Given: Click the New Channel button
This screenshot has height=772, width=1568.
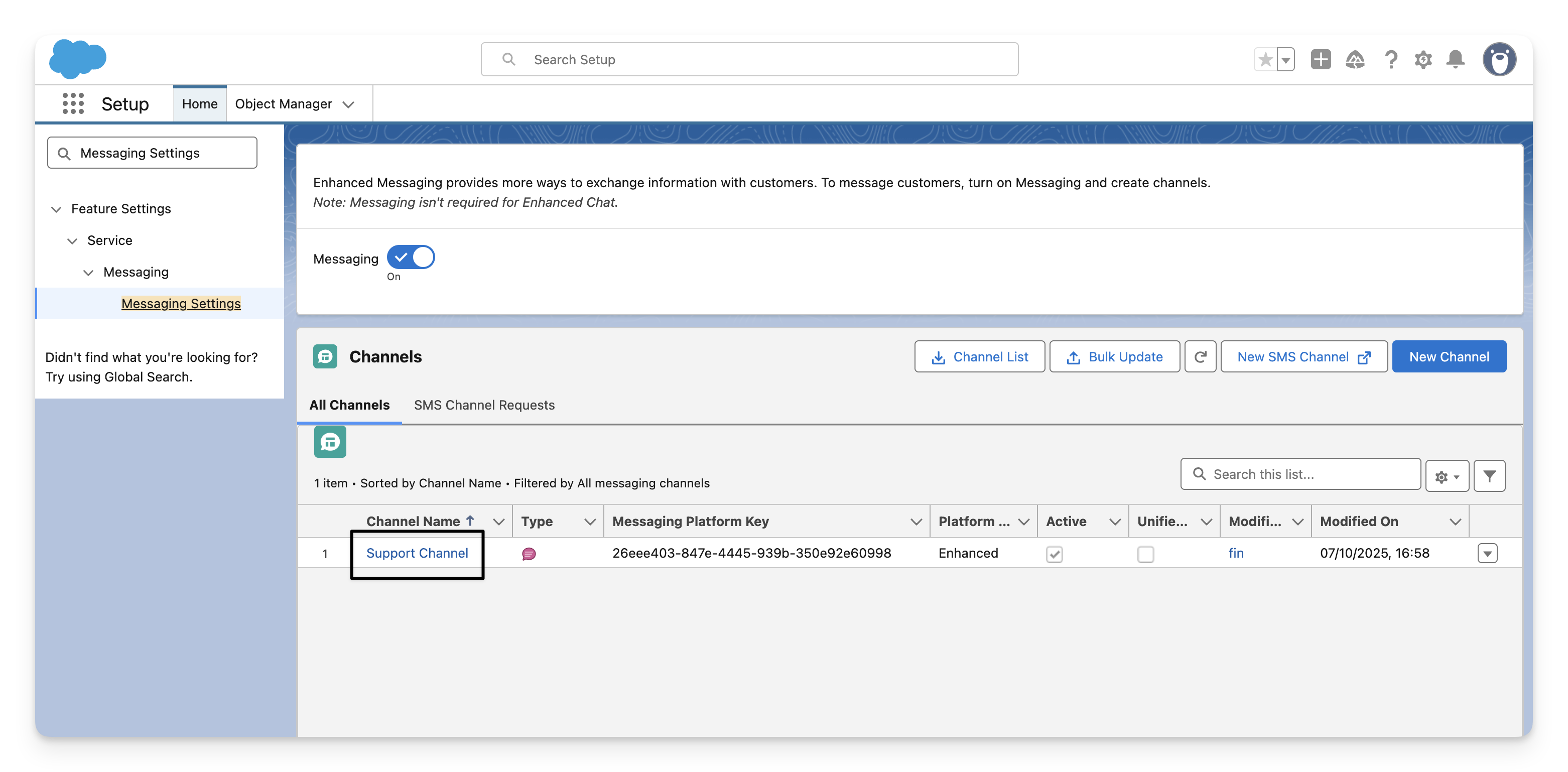Looking at the screenshot, I should click(x=1449, y=357).
